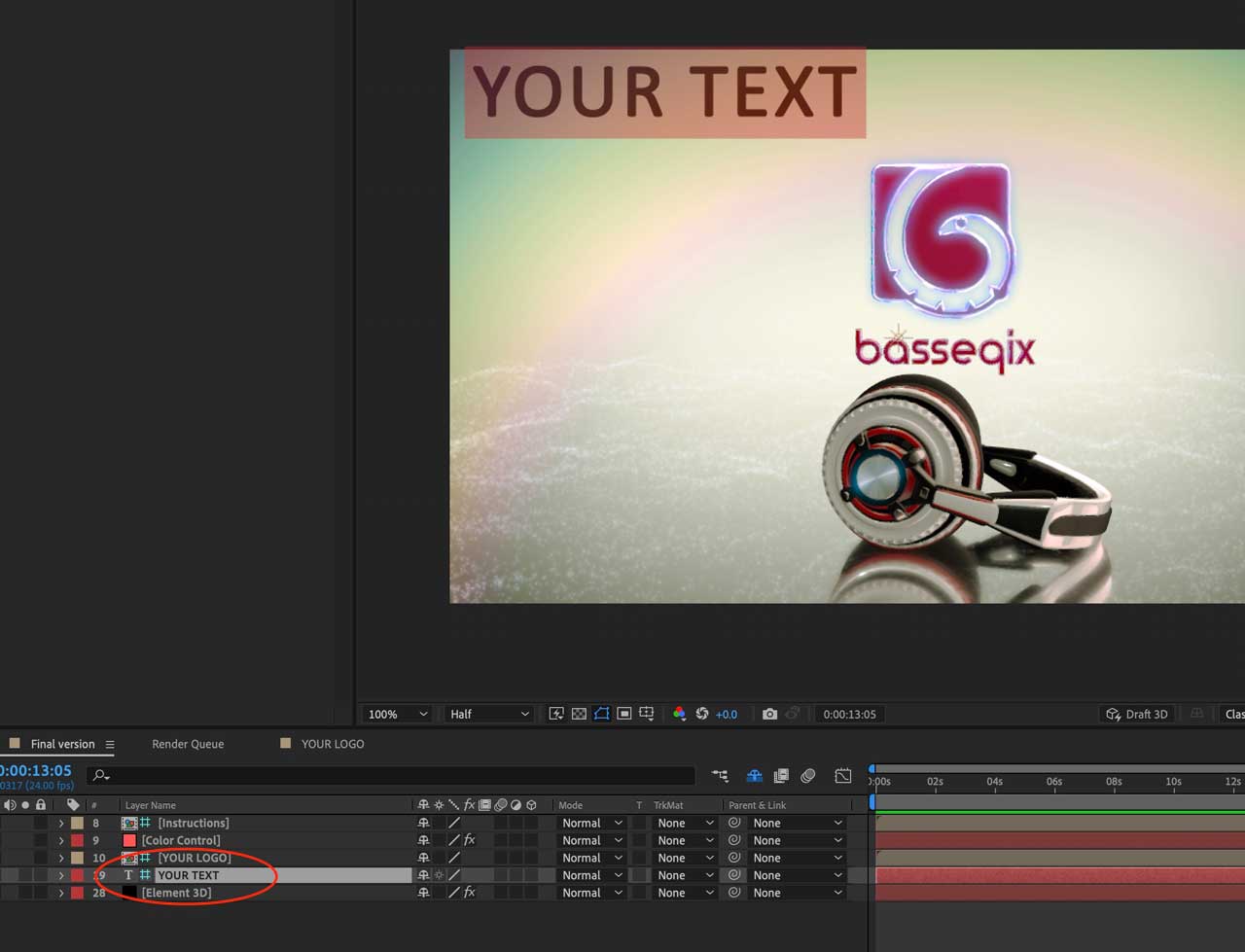Toggle fx switch on Color Control layer
Image resolution: width=1245 pixels, height=952 pixels.
click(470, 840)
